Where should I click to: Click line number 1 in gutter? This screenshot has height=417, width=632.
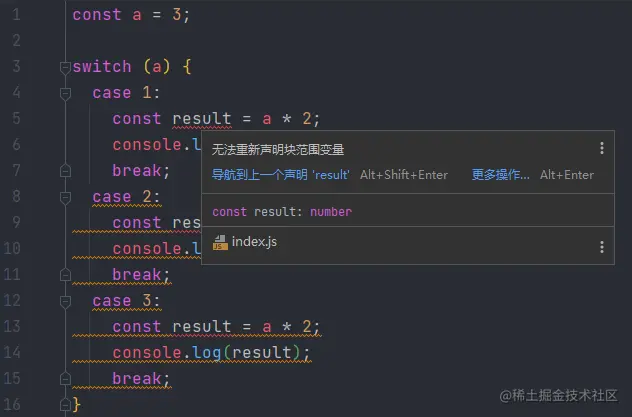16,15
